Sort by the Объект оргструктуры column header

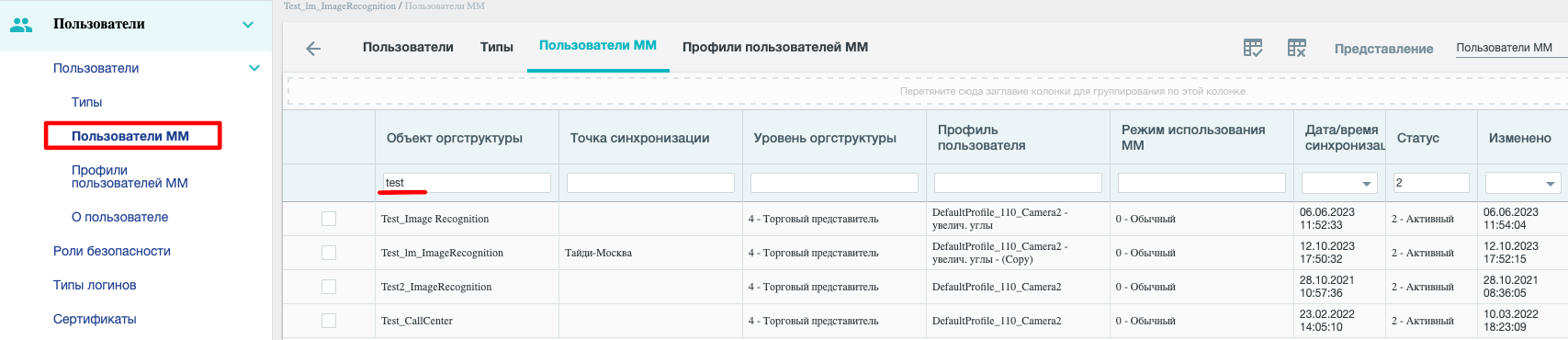[x=455, y=138]
